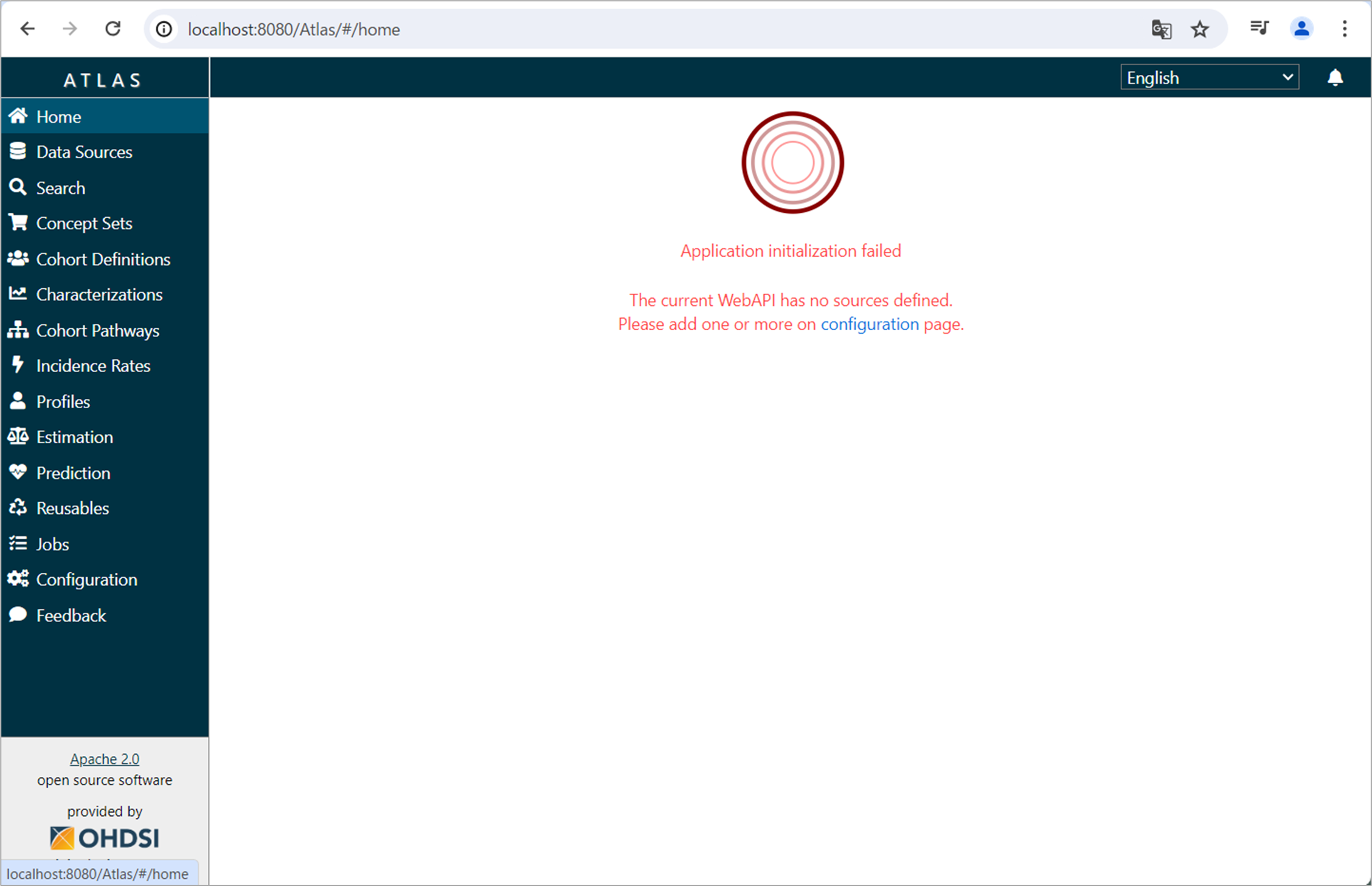Screen dimensions: 1372x886
Task: Click the Estimation balance scale icon
Action: pyautogui.click(x=18, y=436)
